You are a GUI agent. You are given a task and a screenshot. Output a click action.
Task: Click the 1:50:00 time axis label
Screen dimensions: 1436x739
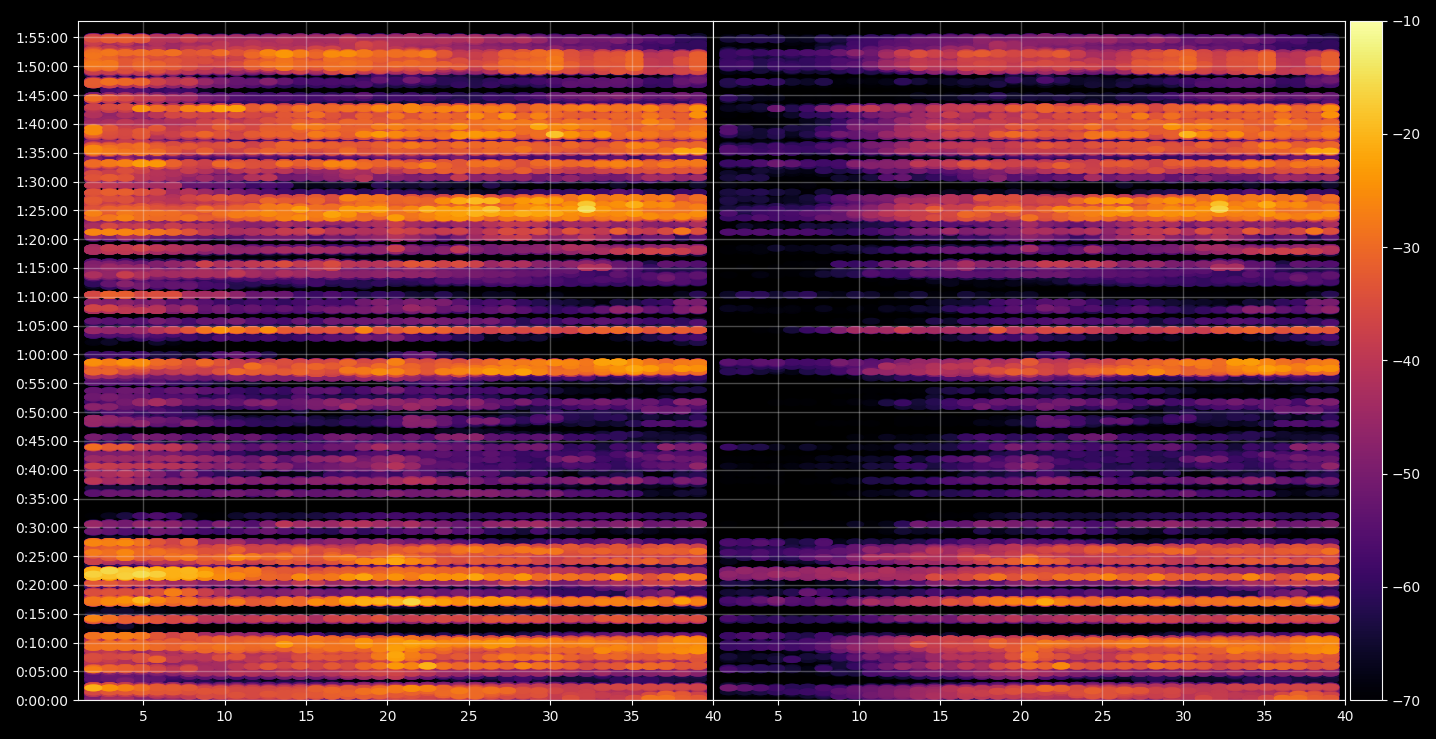click(42, 67)
